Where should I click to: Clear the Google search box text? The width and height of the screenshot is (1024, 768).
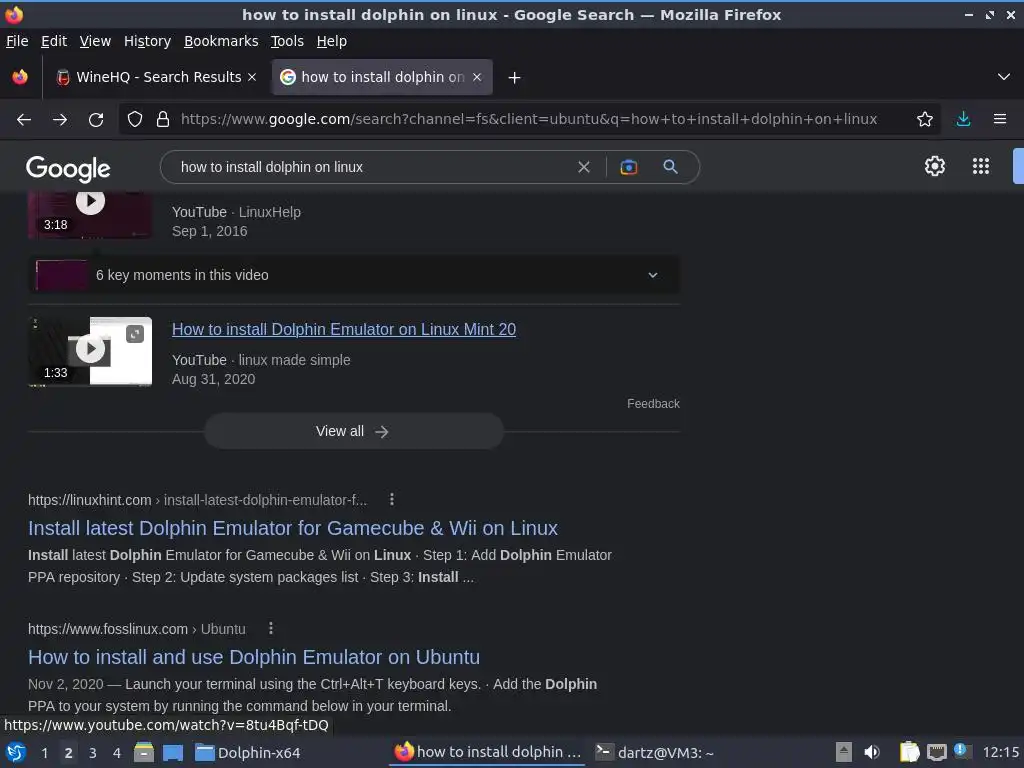click(x=584, y=167)
